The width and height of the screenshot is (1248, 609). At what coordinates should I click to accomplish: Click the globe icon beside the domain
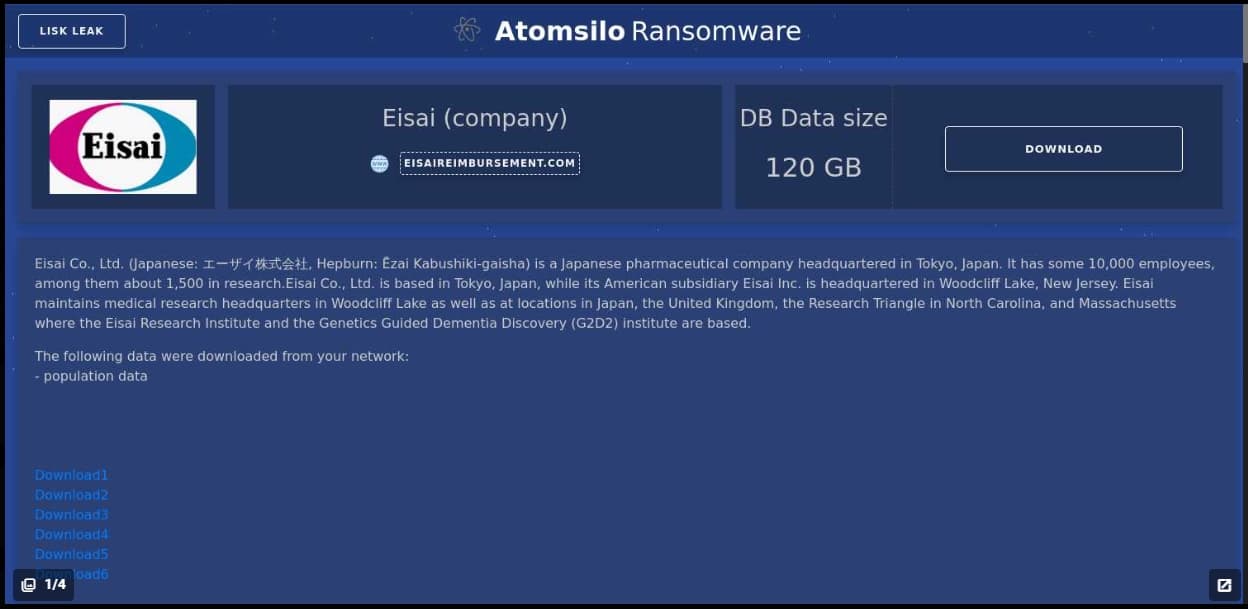379,163
